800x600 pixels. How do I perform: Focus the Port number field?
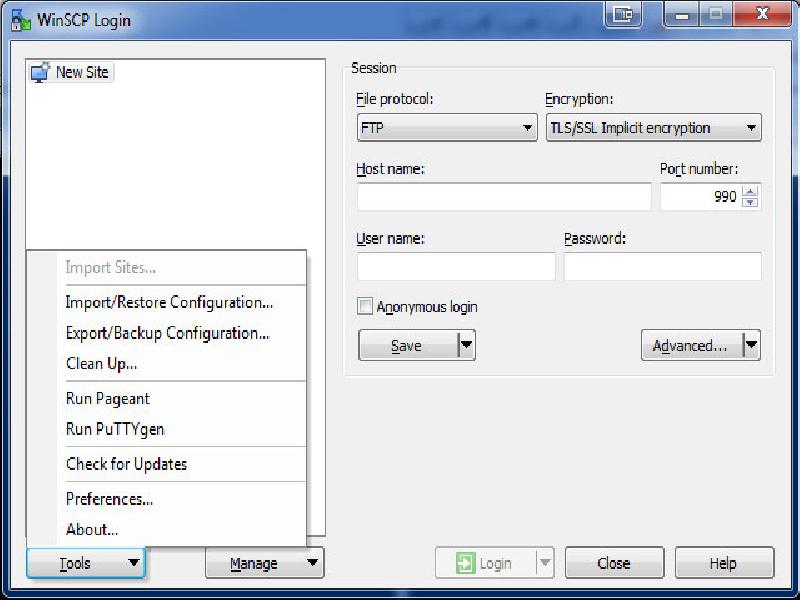point(700,196)
